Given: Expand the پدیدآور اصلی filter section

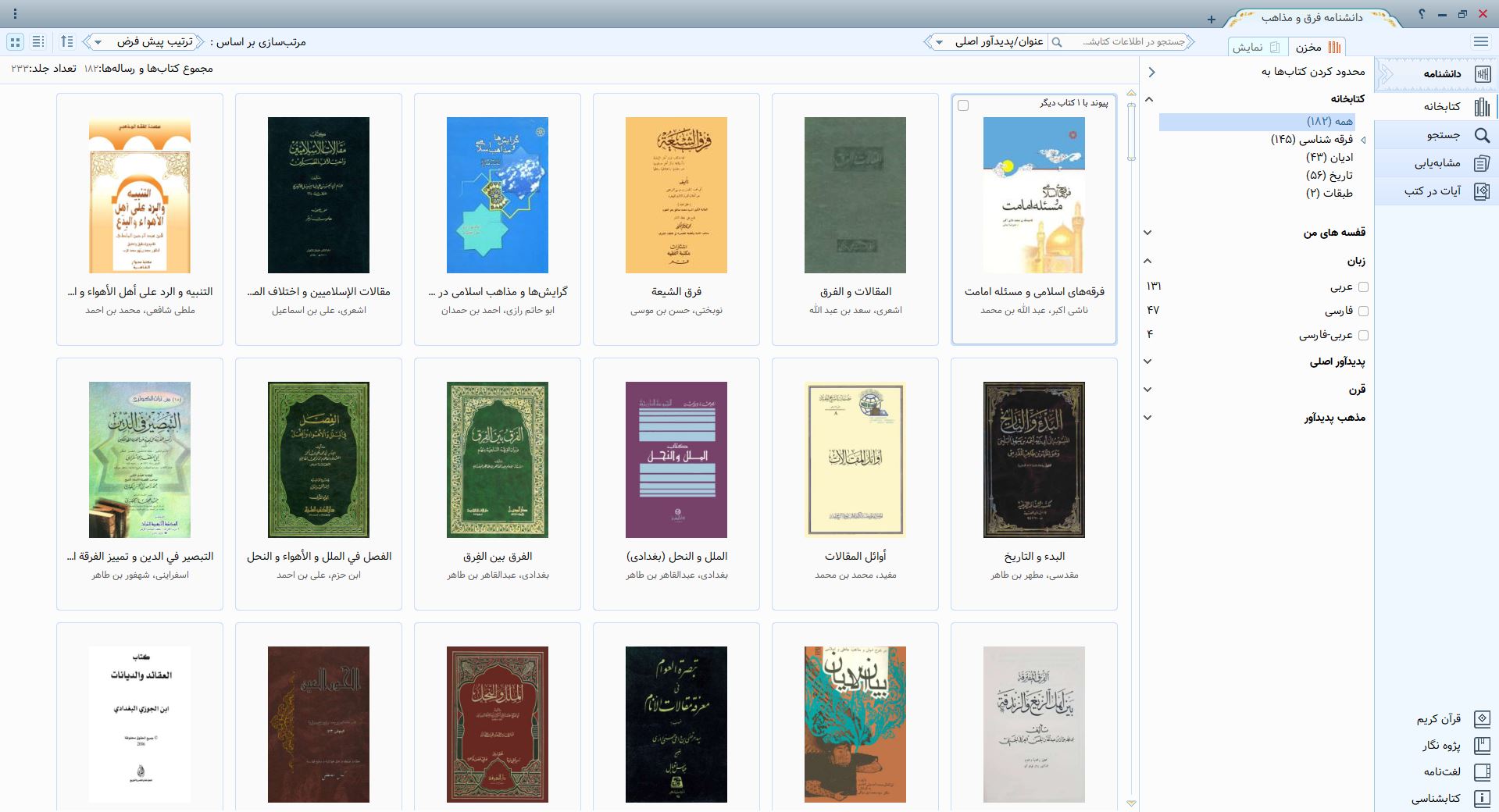Looking at the screenshot, I should coord(1148,361).
